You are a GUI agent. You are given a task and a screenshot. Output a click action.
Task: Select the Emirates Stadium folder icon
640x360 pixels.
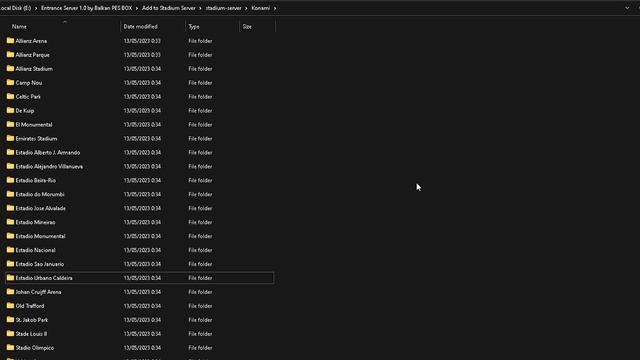point(10,138)
